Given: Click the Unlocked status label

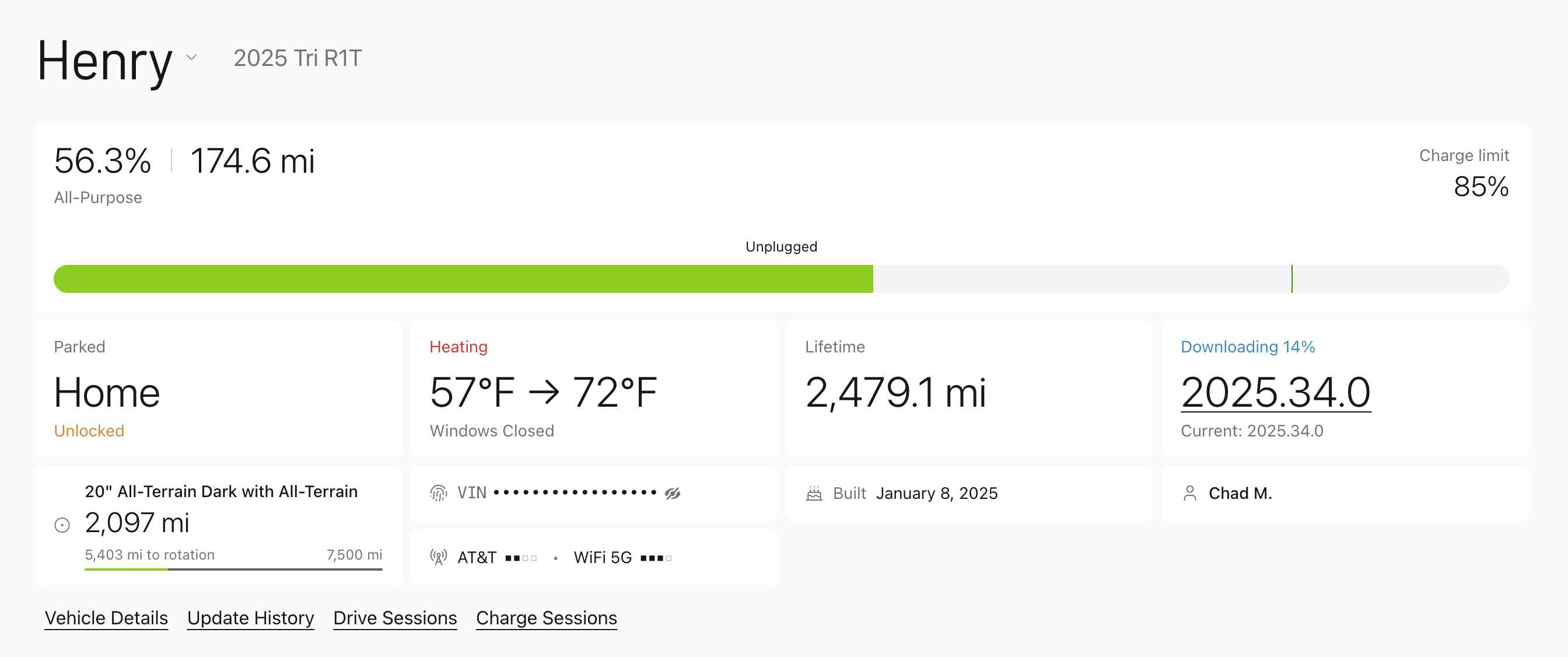Looking at the screenshot, I should [89, 431].
